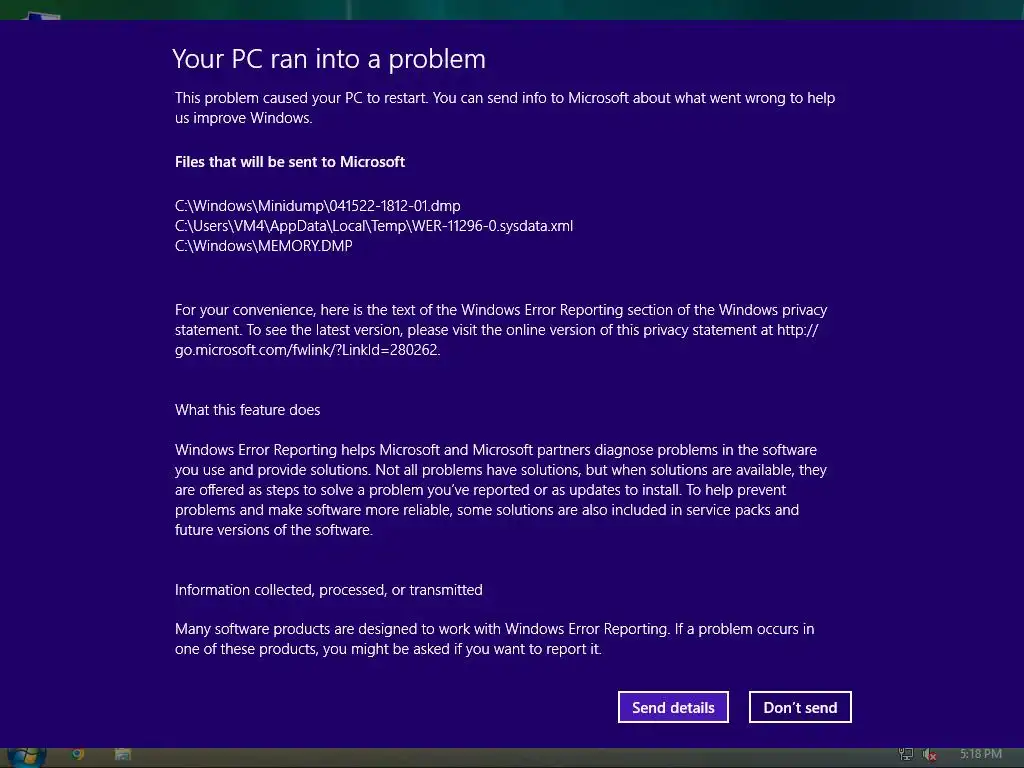This screenshot has width=1024, height=768.
Task: Click 'Information collected, processed, or transmitted' heading
Action: coord(328,590)
